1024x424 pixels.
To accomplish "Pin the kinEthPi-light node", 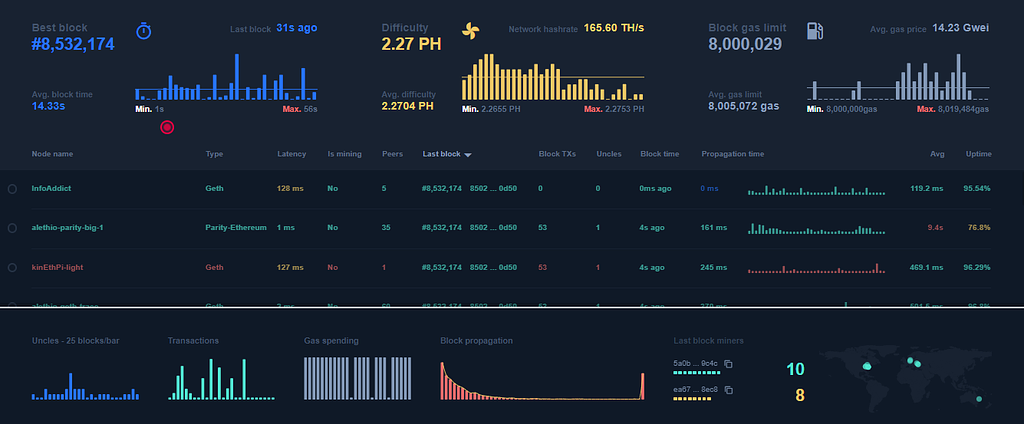I will click(12, 267).
